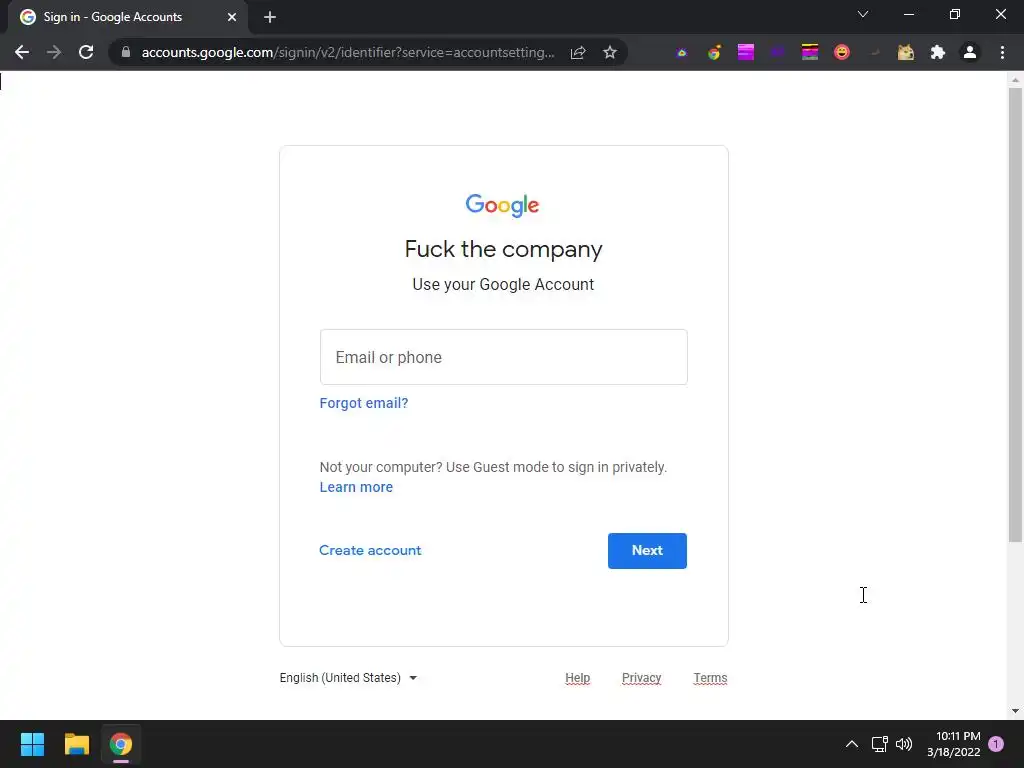Open the volume speaker tray icon
Viewport: 1024px width, 768px height.
(904, 744)
